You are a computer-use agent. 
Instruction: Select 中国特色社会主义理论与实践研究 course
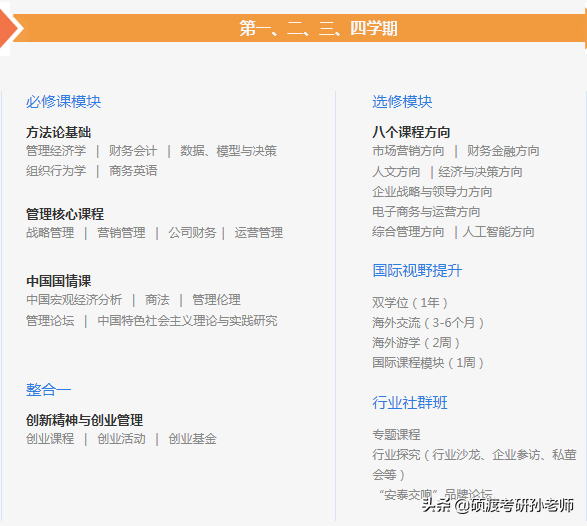pyautogui.click(x=187, y=321)
